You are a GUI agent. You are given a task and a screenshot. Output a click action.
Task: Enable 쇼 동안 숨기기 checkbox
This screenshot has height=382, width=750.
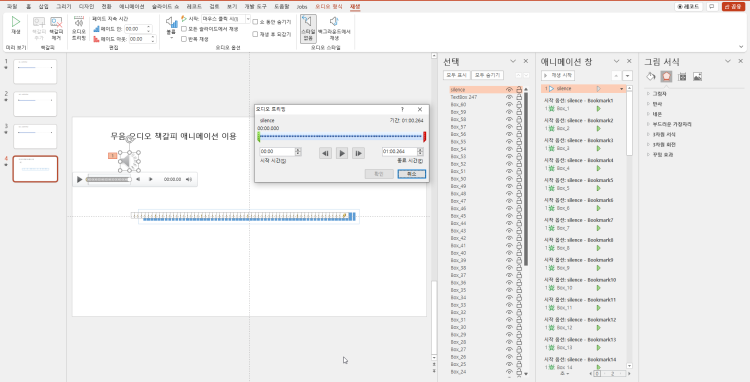tap(255, 22)
